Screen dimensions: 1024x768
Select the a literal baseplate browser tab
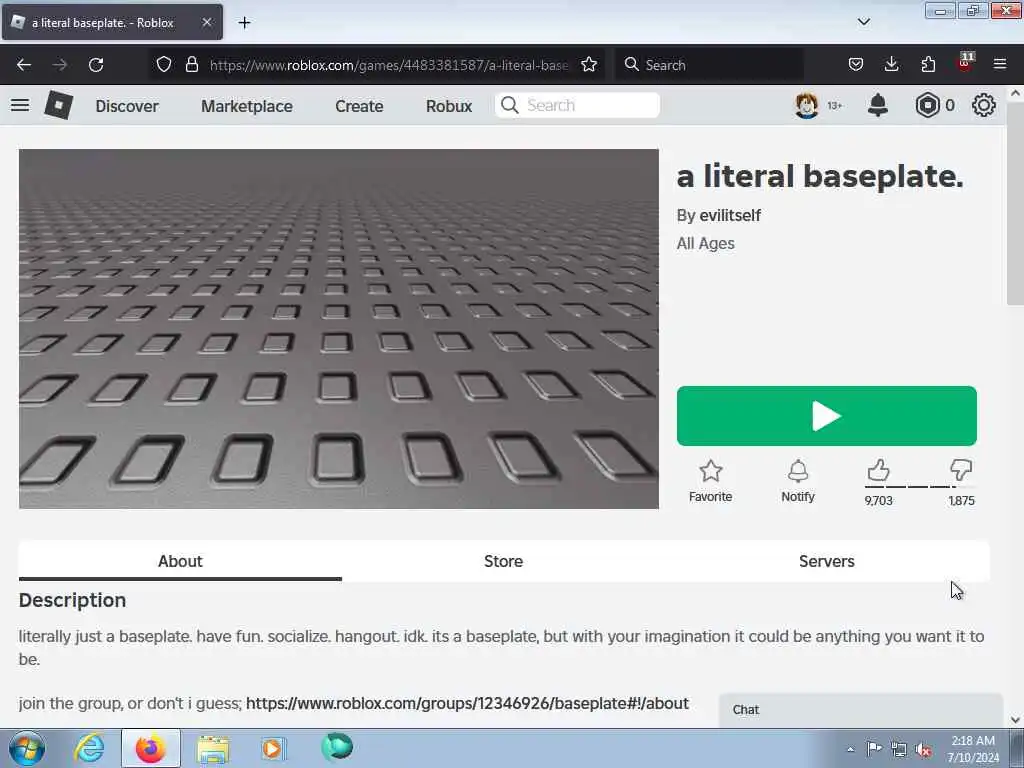[x=112, y=22]
